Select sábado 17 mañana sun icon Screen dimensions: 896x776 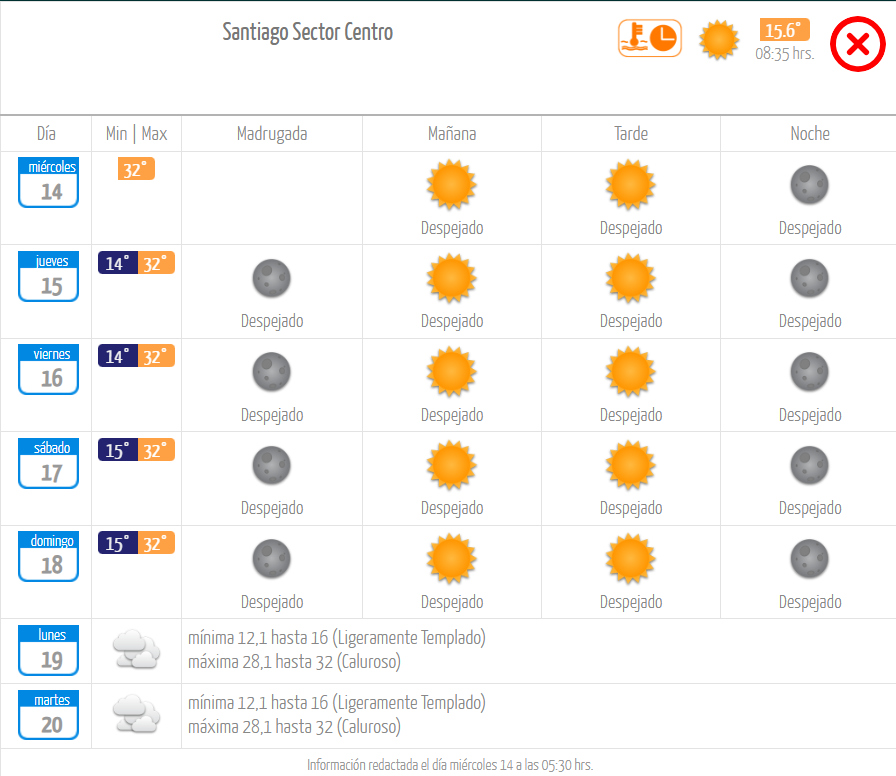point(451,465)
